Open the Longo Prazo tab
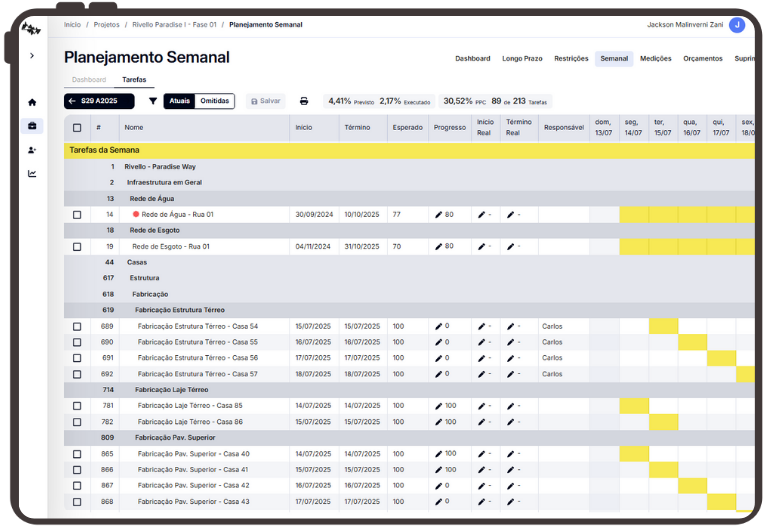 point(522,59)
